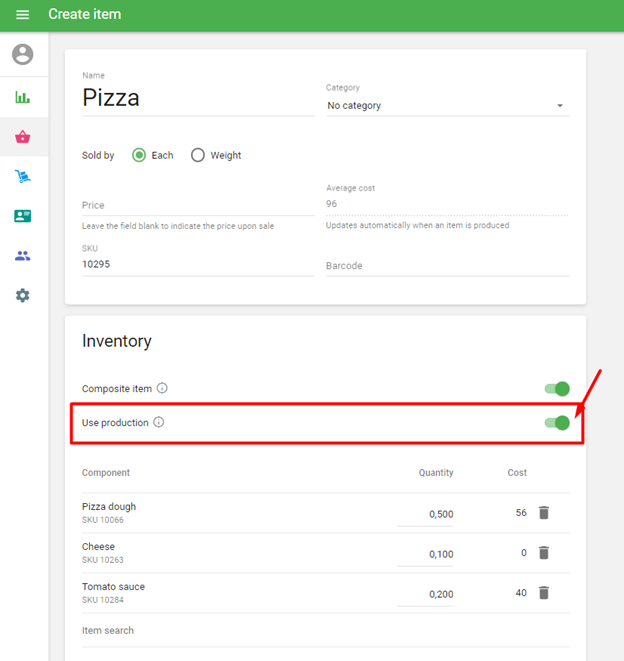Click the Price input field
624x661 pixels.
pyautogui.click(x=197, y=205)
